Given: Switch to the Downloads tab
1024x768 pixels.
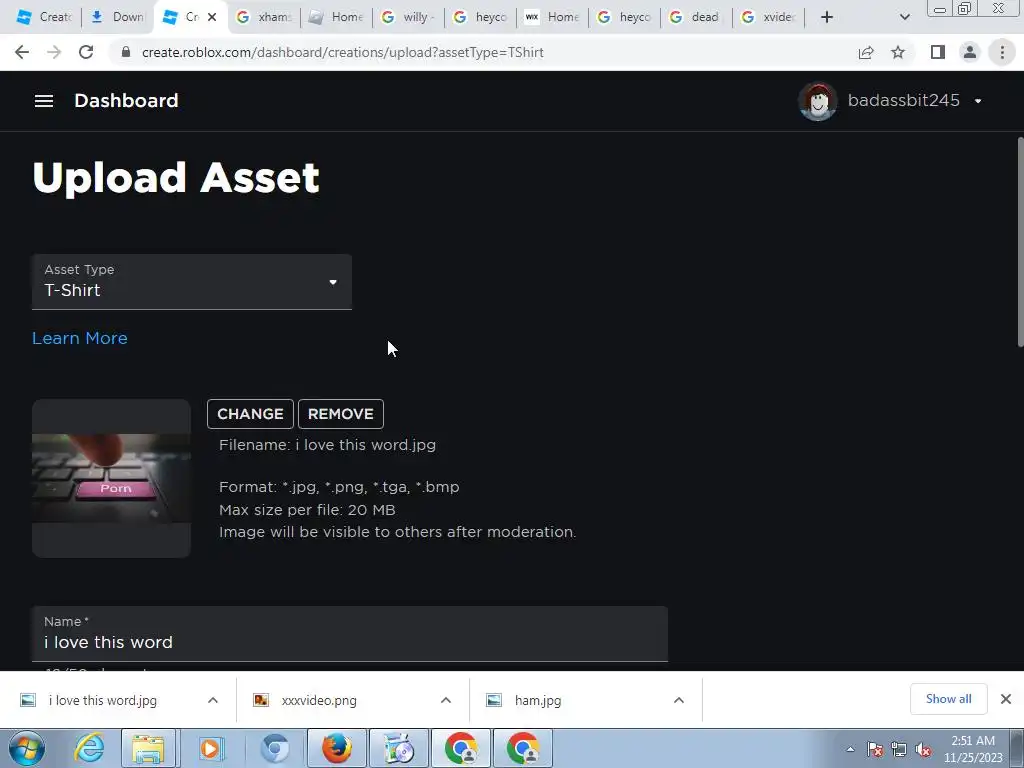Looking at the screenshot, I should [118, 17].
